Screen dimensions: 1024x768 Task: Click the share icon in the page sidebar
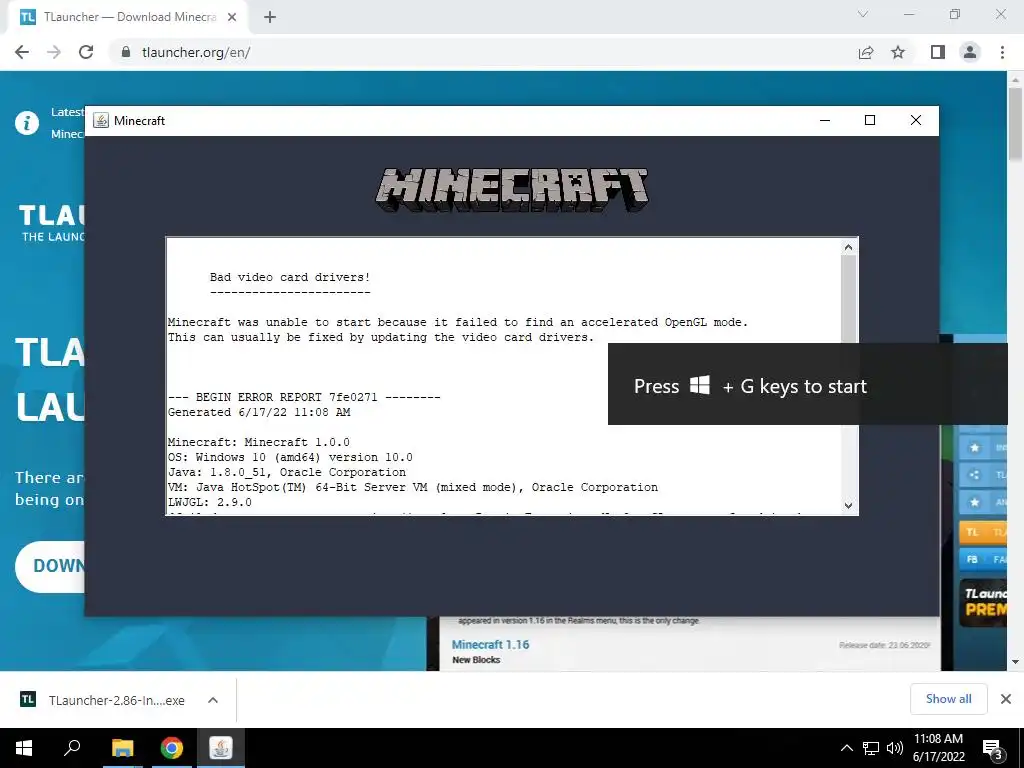point(974,475)
